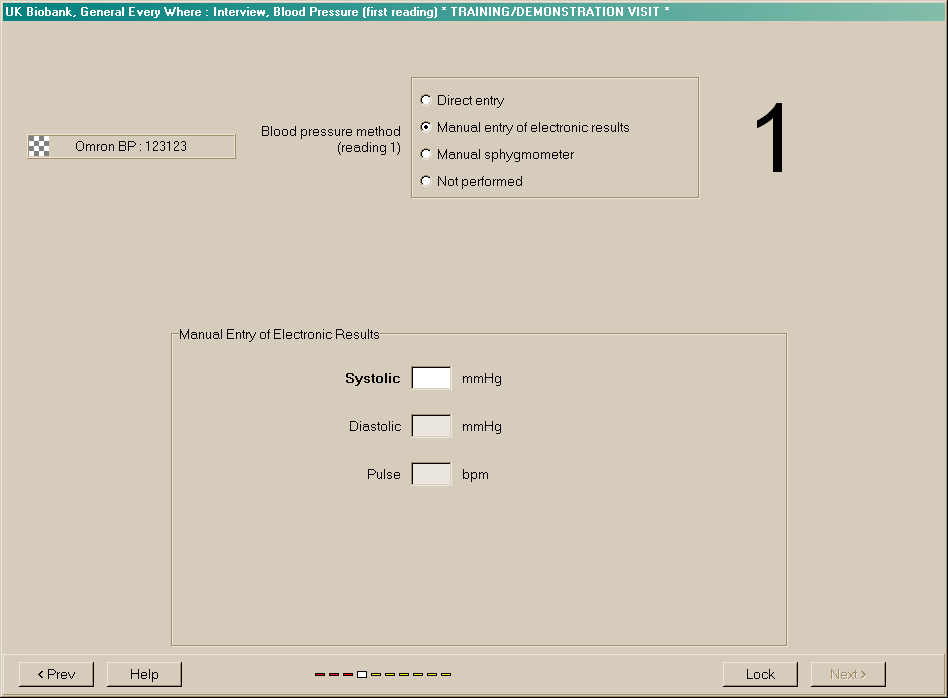Focus the Systolic mmHg input box

pyautogui.click(x=431, y=378)
